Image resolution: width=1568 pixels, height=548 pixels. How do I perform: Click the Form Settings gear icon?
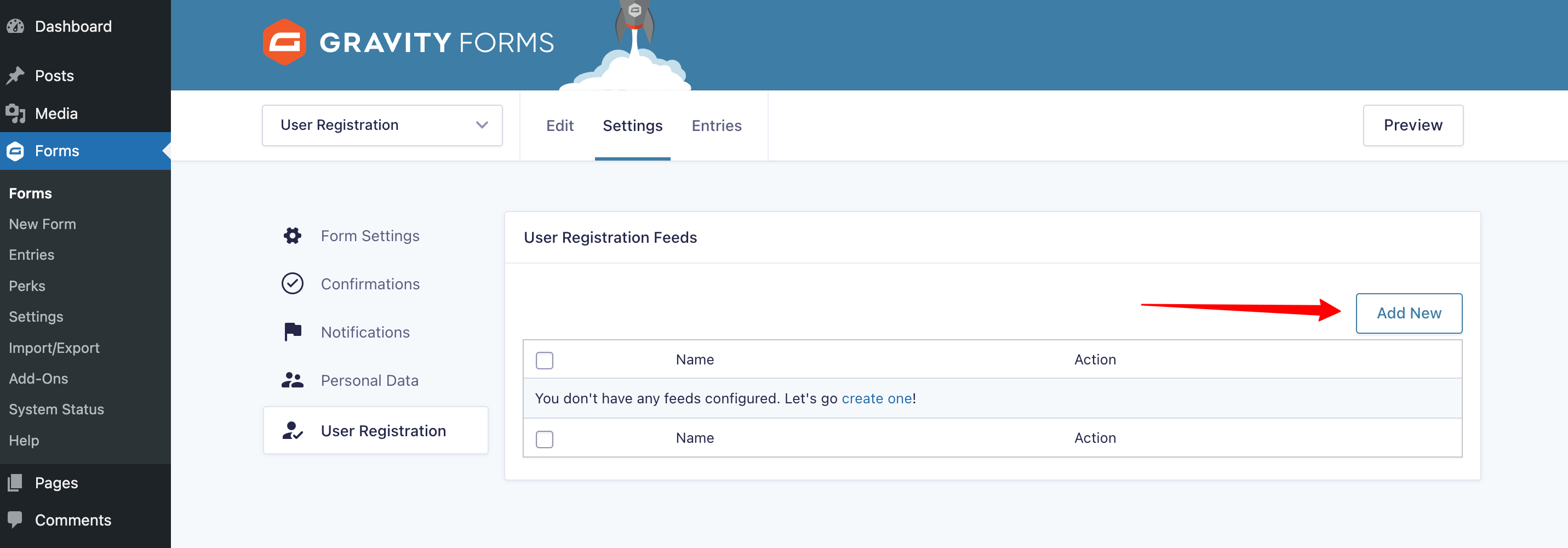[x=293, y=236]
